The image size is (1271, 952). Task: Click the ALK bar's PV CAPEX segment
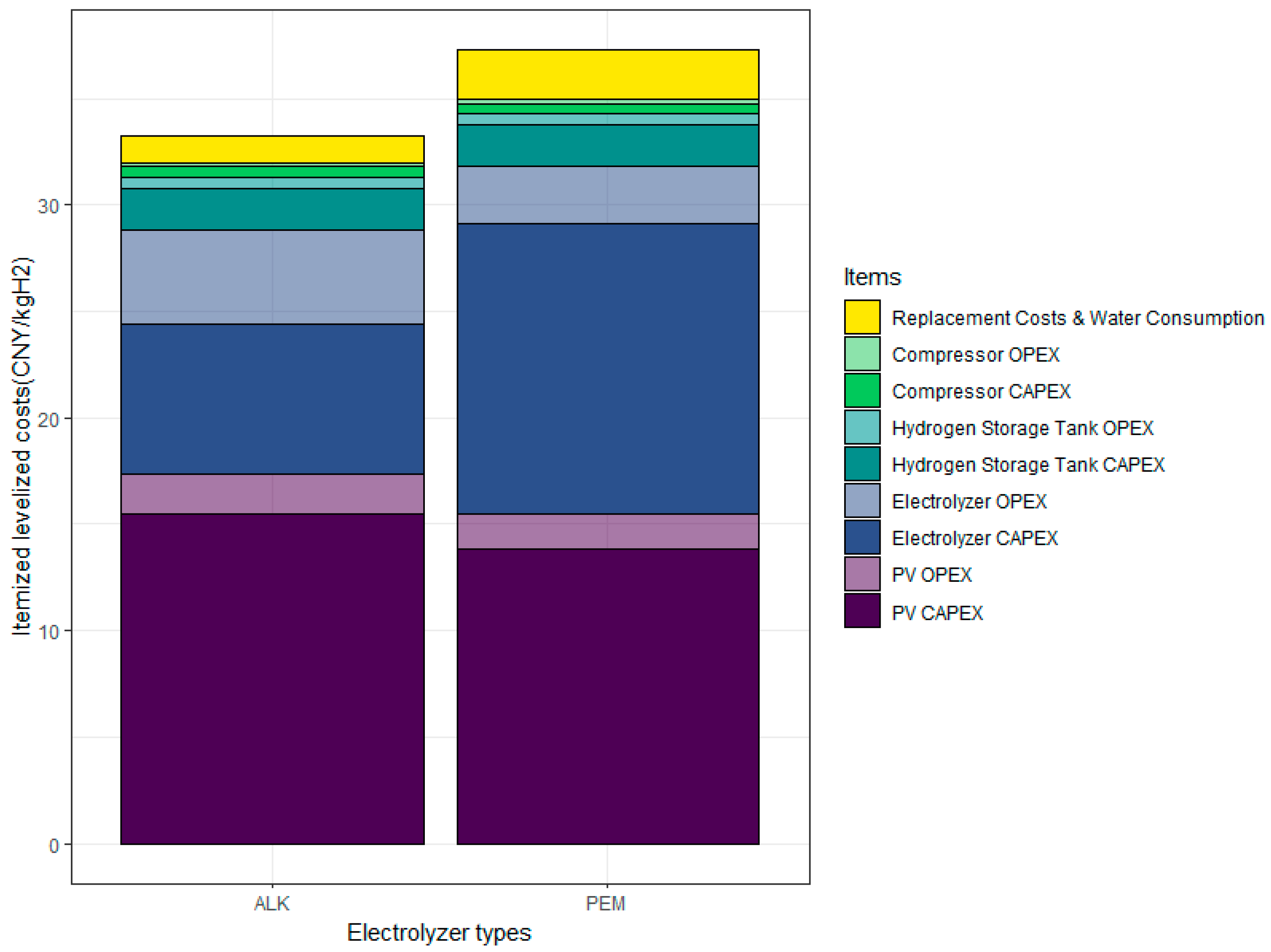click(272, 678)
